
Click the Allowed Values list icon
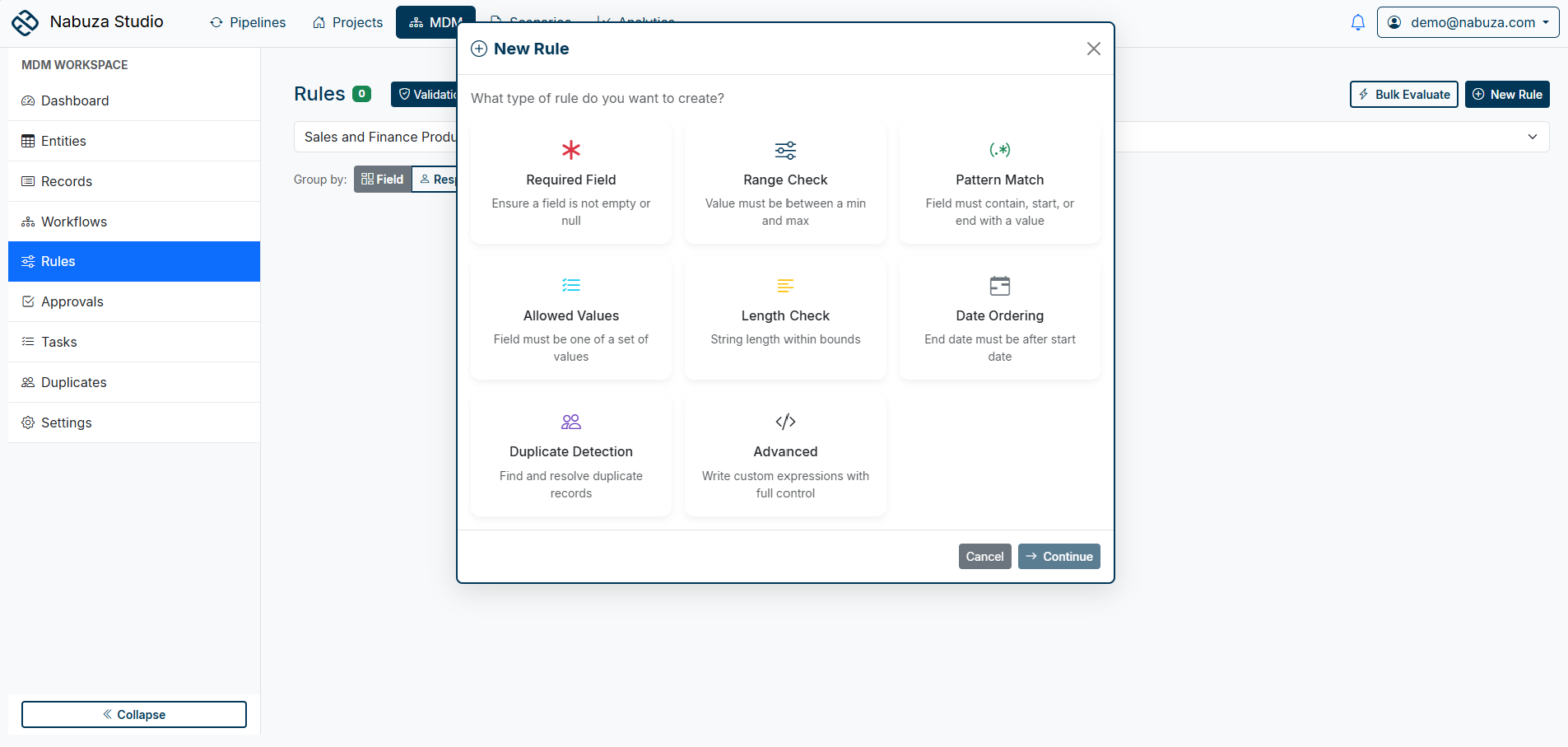(570, 285)
